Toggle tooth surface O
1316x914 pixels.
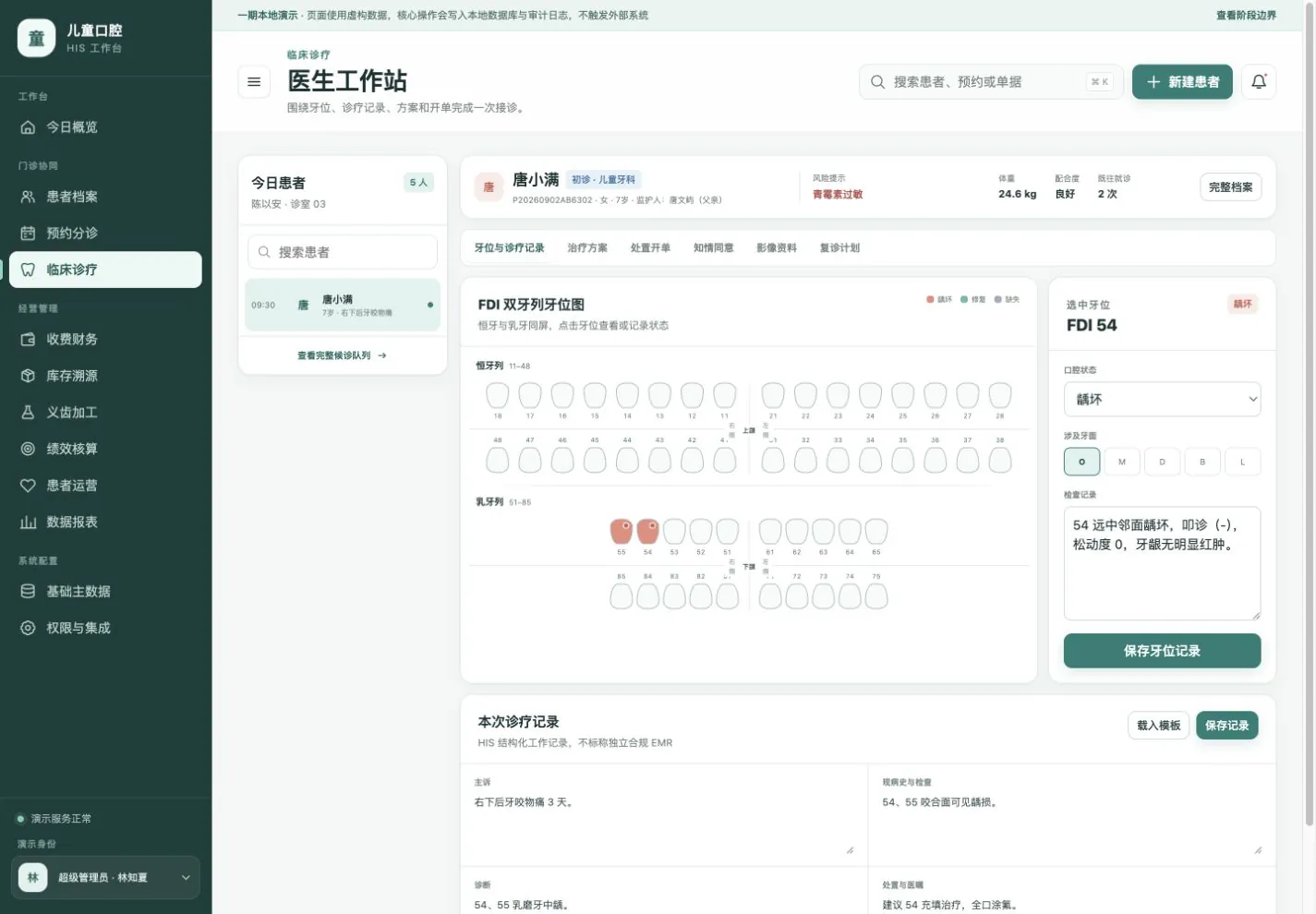tap(1081, 462)
